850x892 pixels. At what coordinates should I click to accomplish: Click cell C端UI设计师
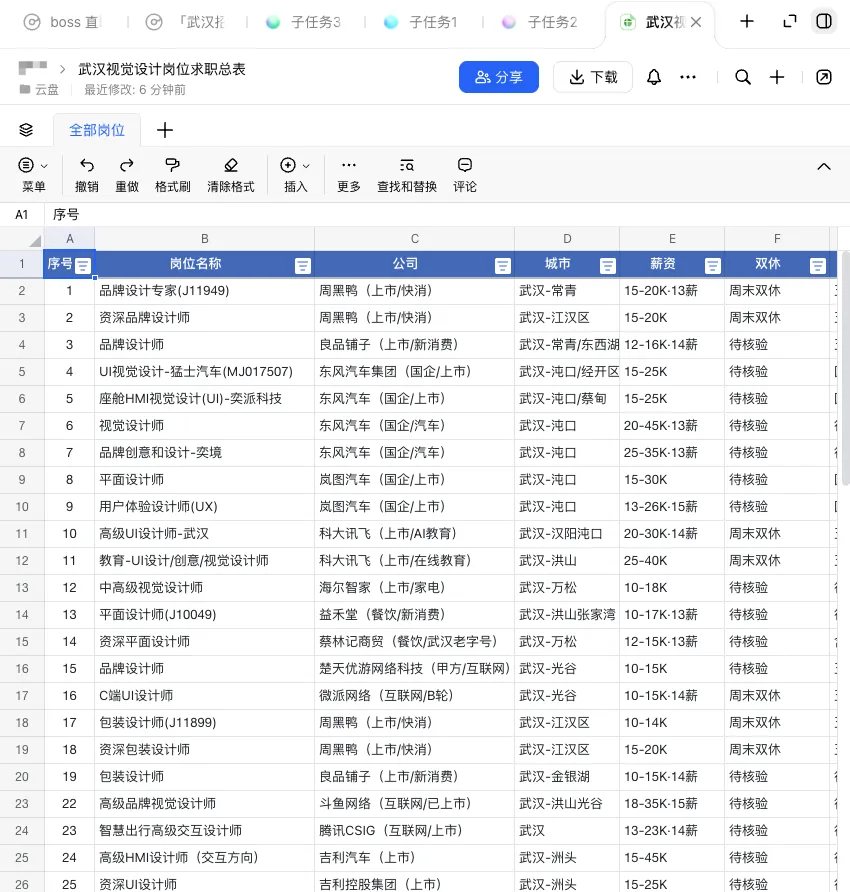tap(204, 696)
